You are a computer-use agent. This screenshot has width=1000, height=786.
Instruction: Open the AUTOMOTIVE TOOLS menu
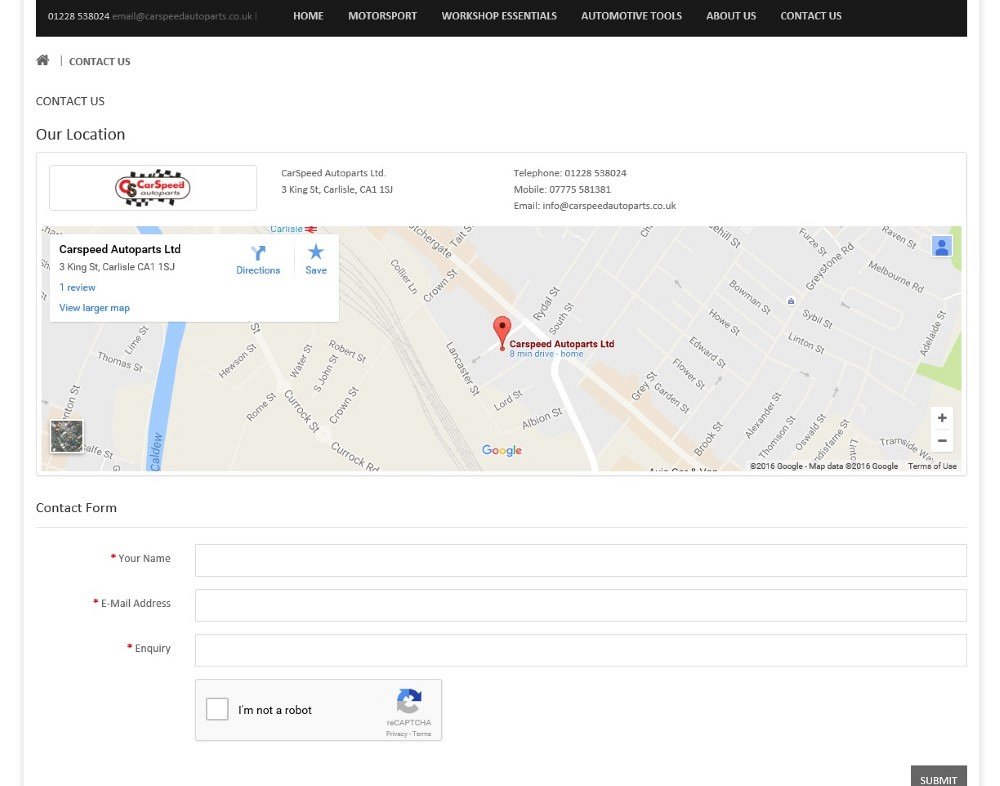[631, 16]
